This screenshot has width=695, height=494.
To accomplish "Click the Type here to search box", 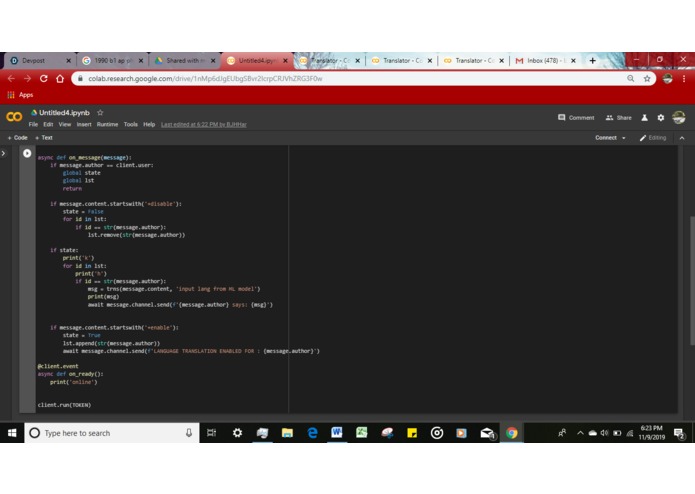I will point(112,433).
